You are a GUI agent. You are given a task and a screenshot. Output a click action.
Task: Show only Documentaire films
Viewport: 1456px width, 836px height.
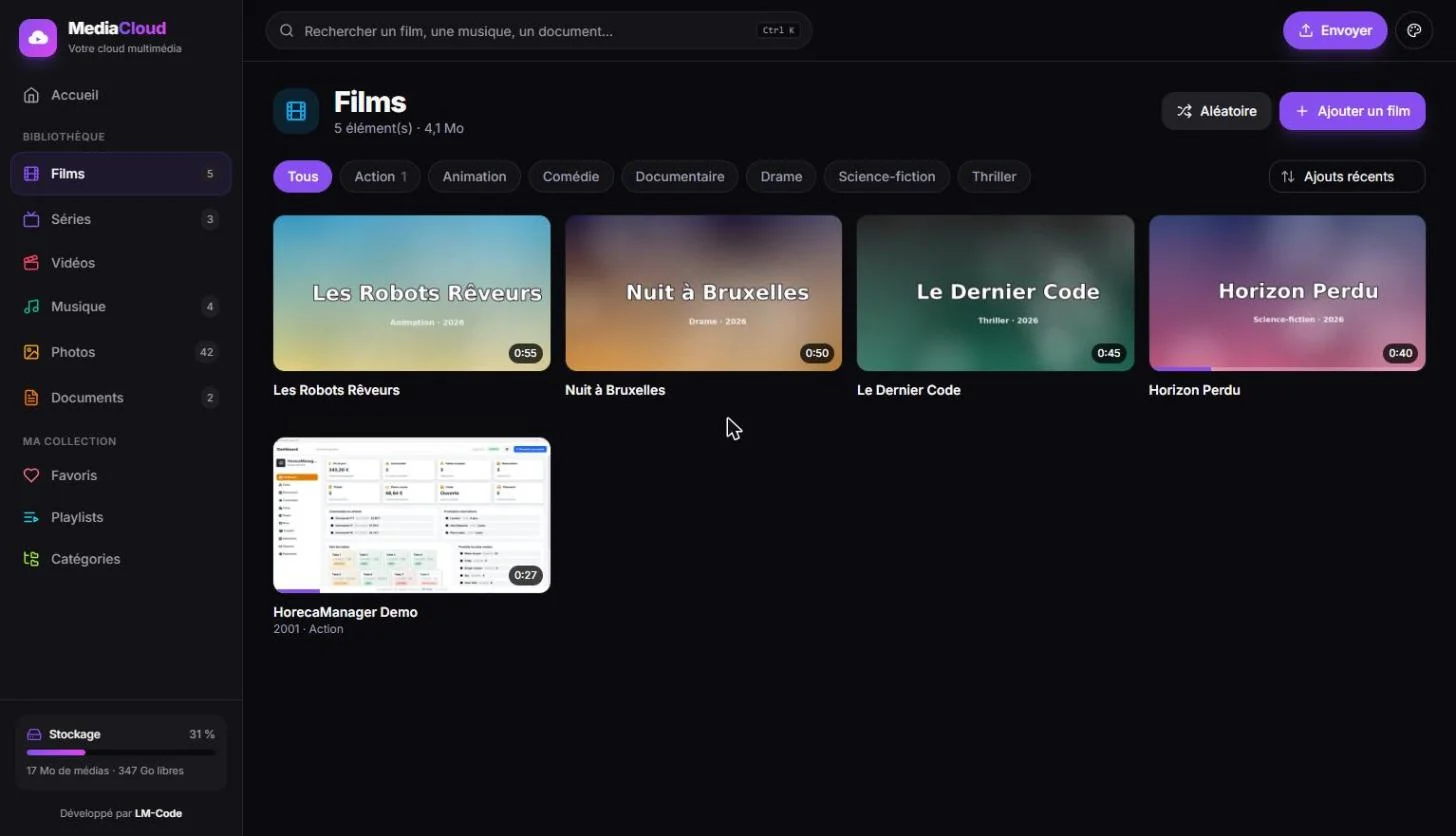point(680,177)
